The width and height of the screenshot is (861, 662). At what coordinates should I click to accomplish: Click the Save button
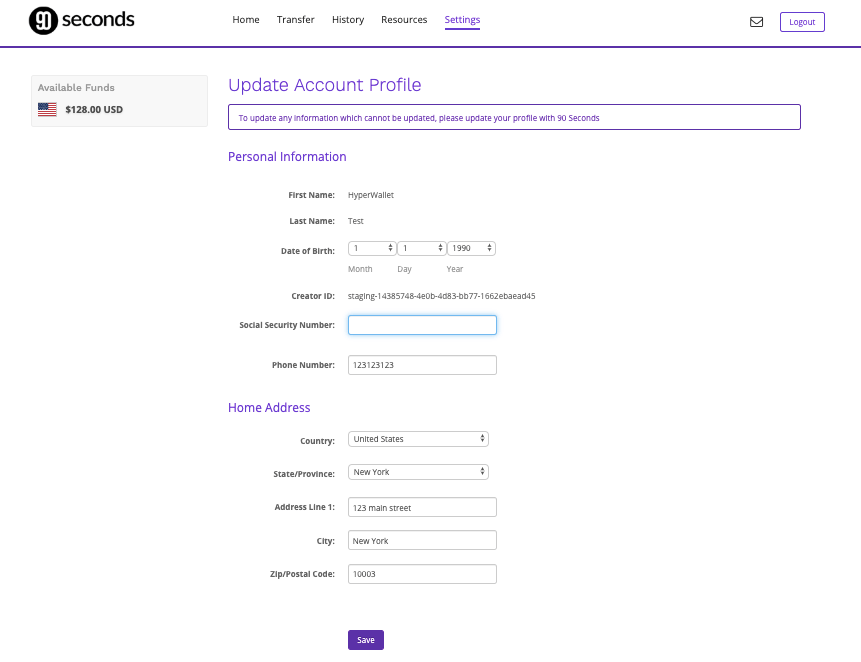coord(365,639)
